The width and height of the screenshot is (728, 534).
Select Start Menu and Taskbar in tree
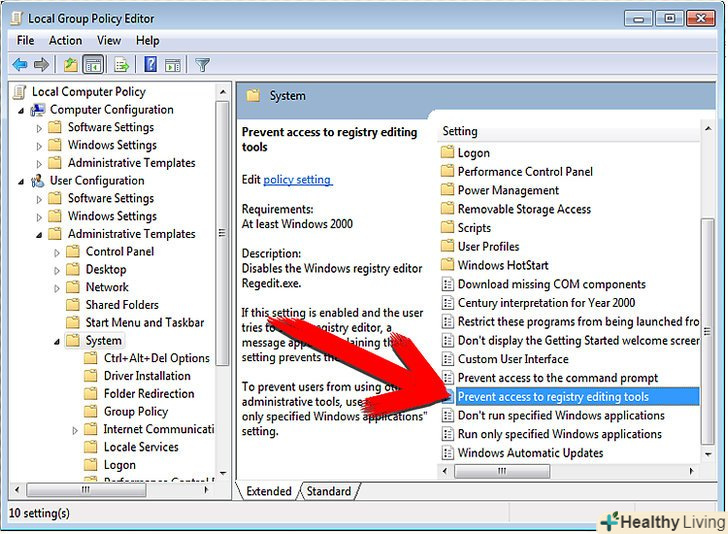(x=144, y=323)
